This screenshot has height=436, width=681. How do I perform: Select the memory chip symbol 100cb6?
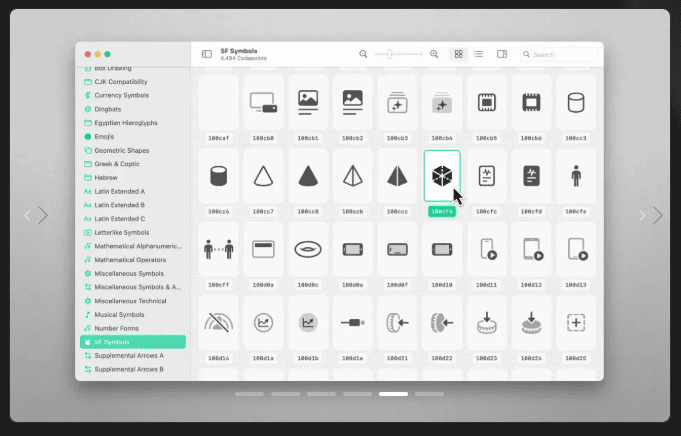point(531,103)
